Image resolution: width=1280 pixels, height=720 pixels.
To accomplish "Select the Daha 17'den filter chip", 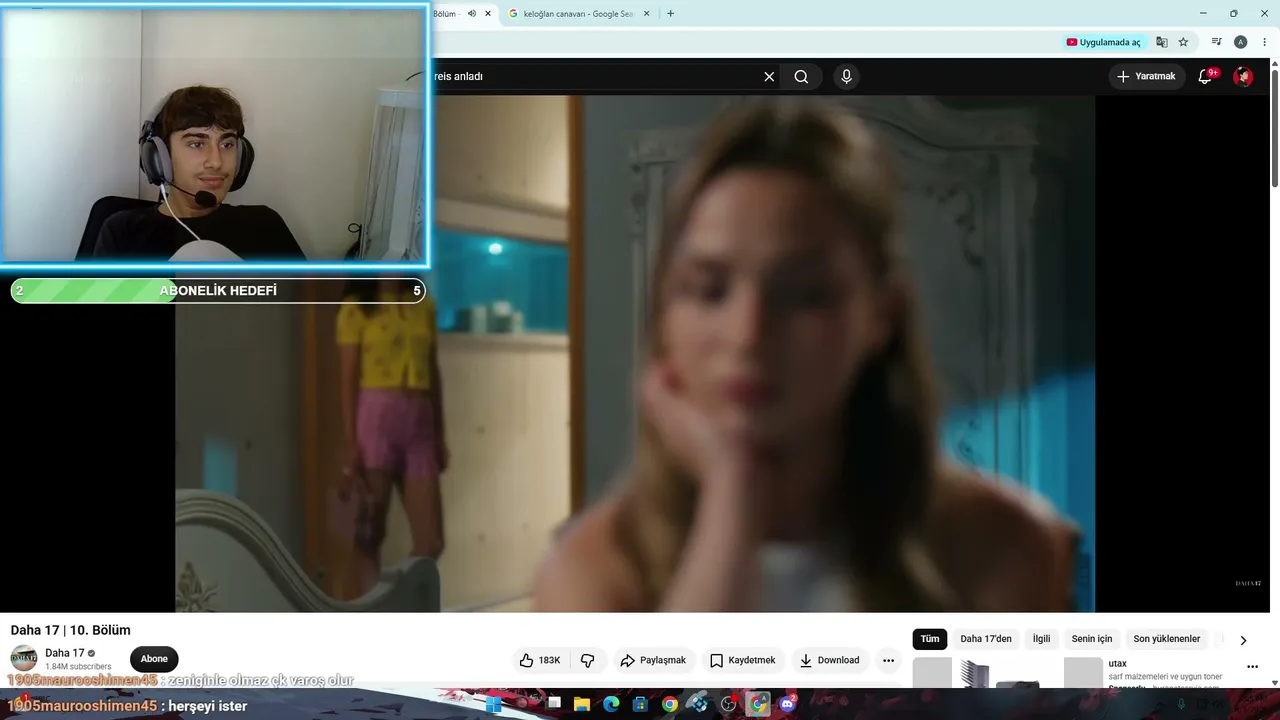I will point(986,639).
